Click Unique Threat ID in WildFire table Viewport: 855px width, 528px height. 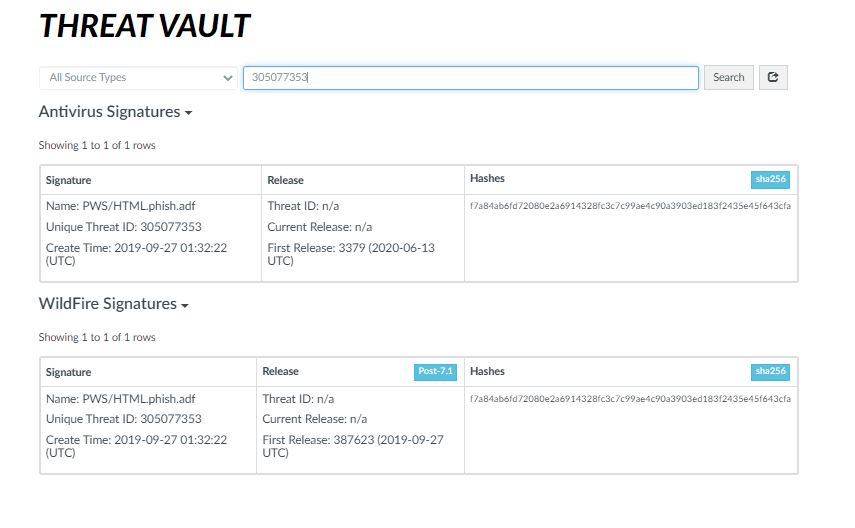click(124, 419)
